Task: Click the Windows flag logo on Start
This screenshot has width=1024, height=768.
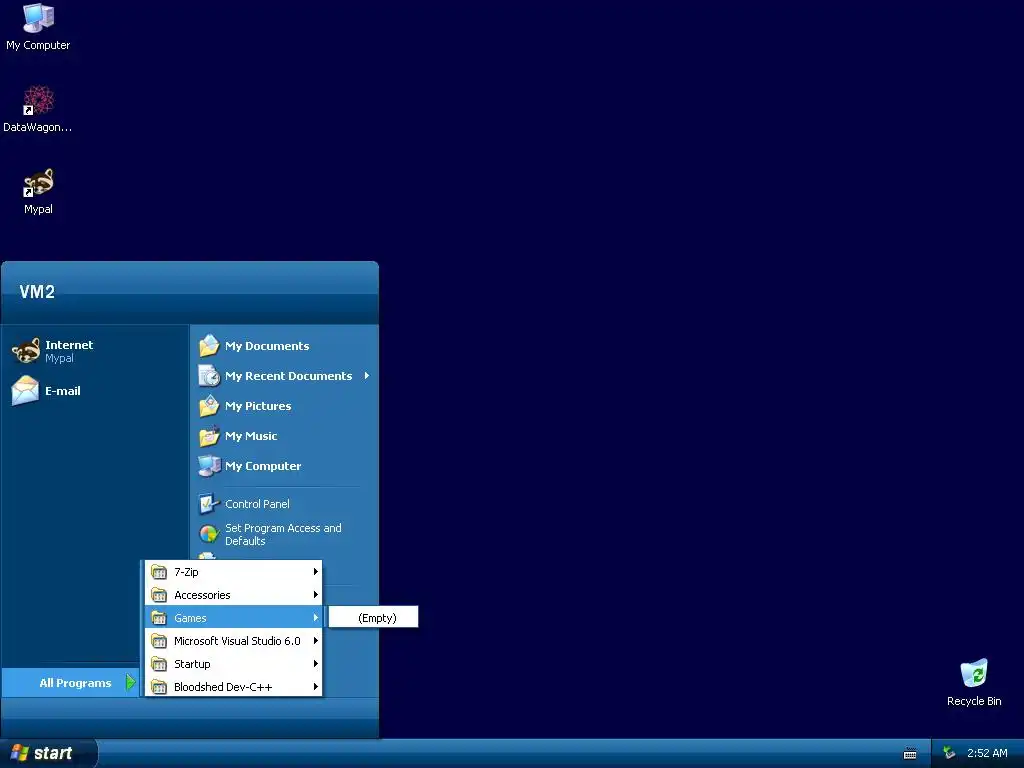Action: point(20,753)
